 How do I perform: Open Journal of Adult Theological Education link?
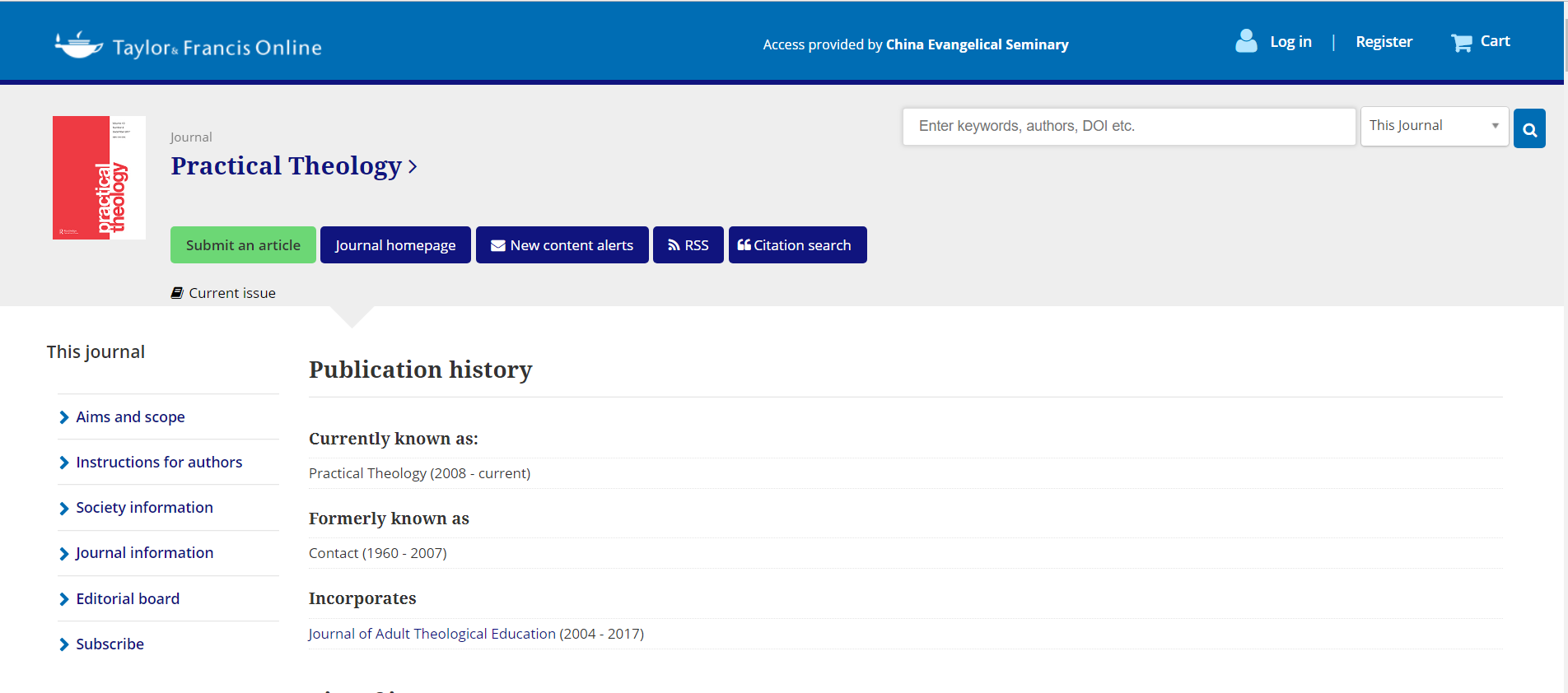tap(432, 634)
